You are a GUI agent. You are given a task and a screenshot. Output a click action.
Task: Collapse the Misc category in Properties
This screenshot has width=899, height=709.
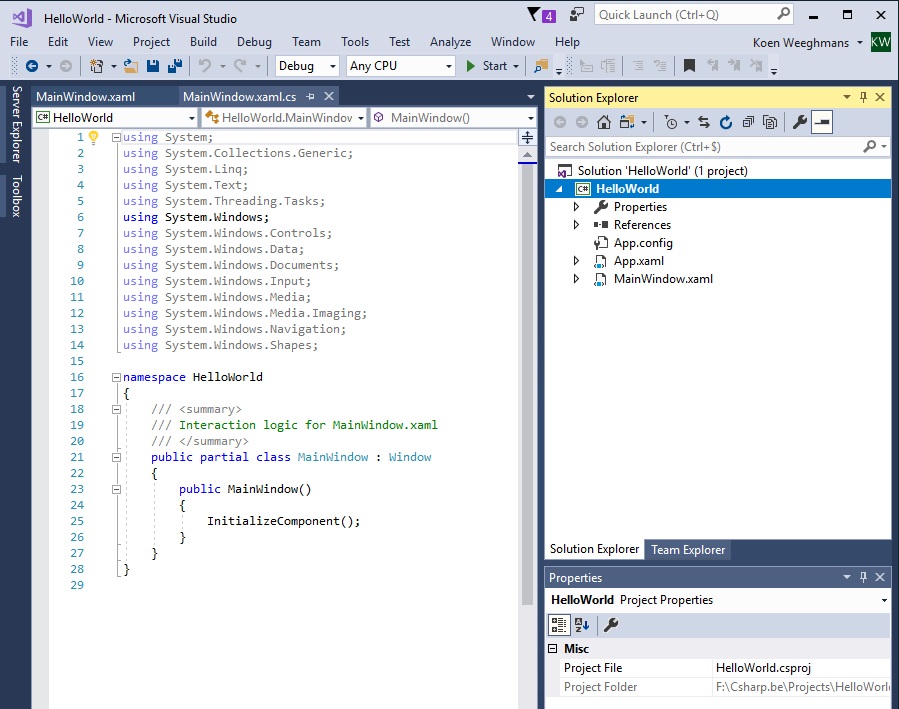[553, 649]
